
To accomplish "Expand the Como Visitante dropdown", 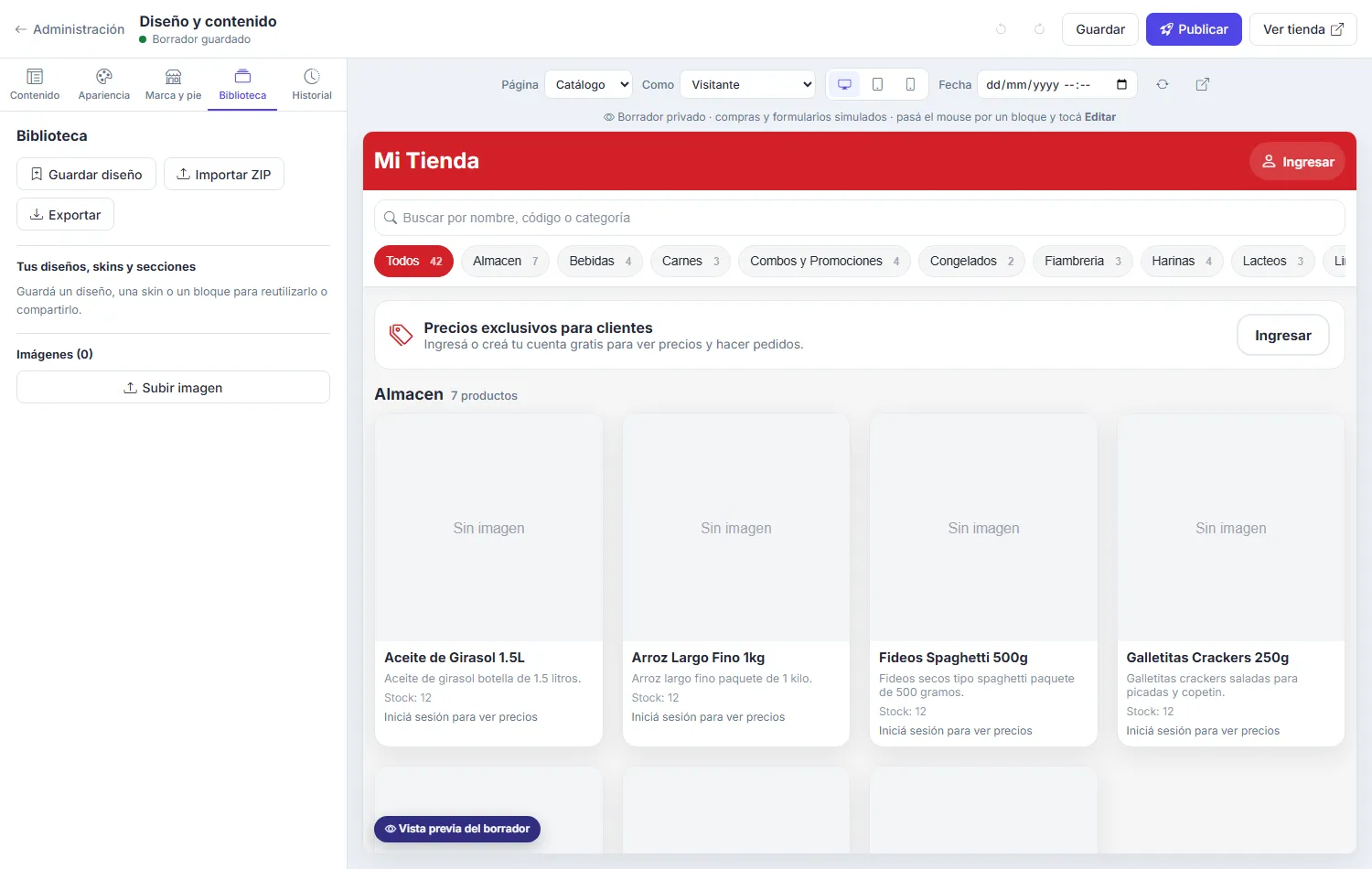I will coord(747,84).
